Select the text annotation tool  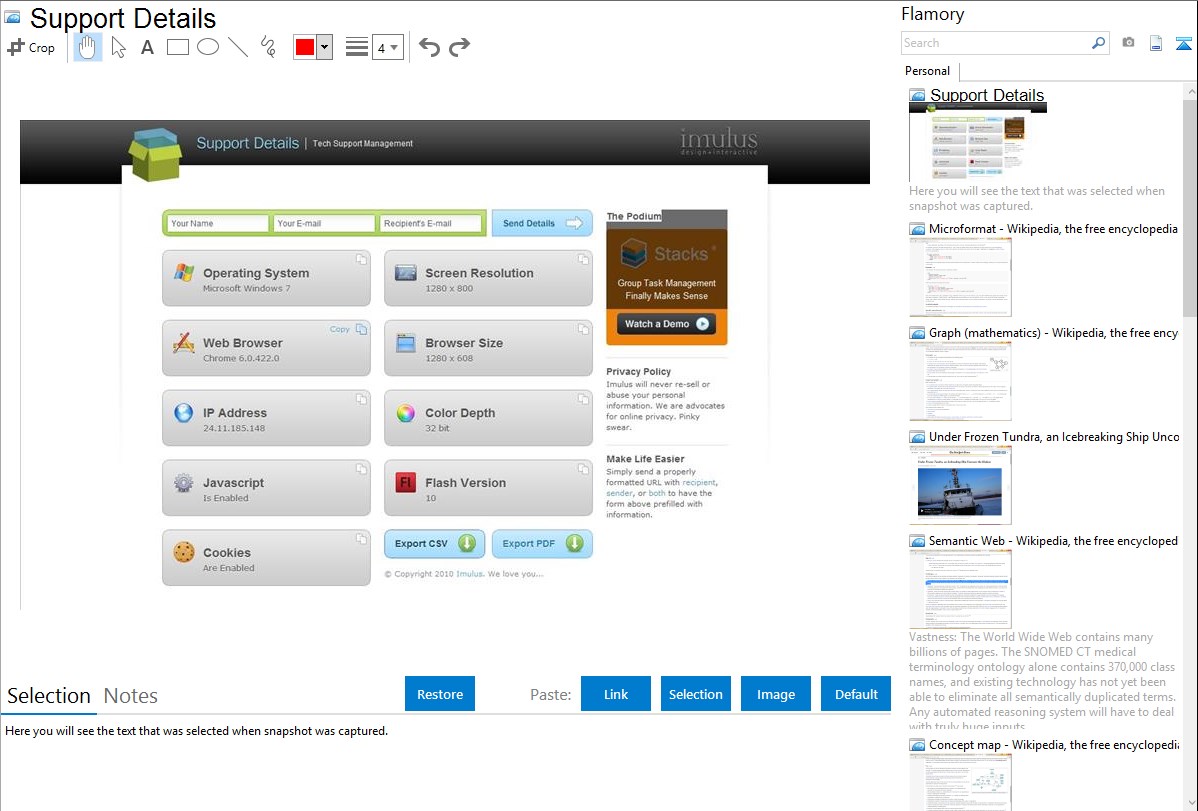pos(147,47)
